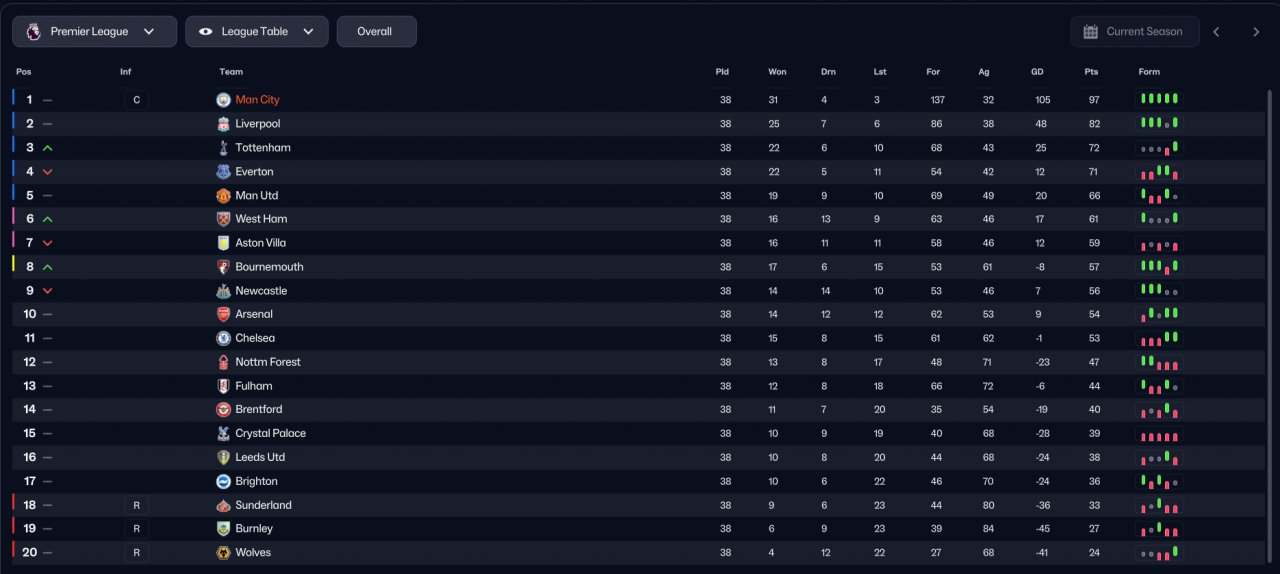The height and width of the screenshot is (574, 1280).
Task: Click the calendar icon beside Current Season
Action: 1090,32
